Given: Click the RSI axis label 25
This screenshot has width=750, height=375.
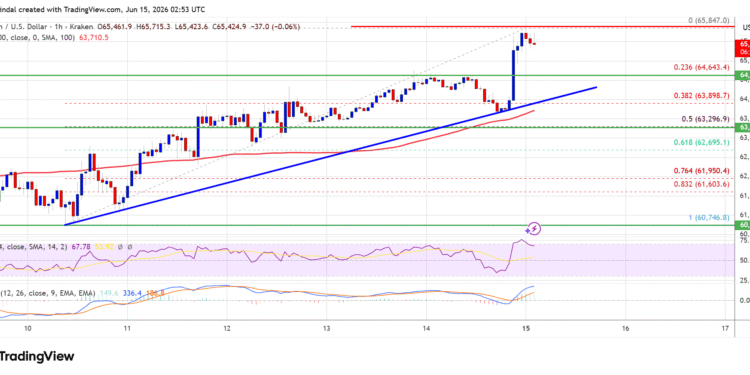Looking at the screenshot, I should tap(744, 280).
